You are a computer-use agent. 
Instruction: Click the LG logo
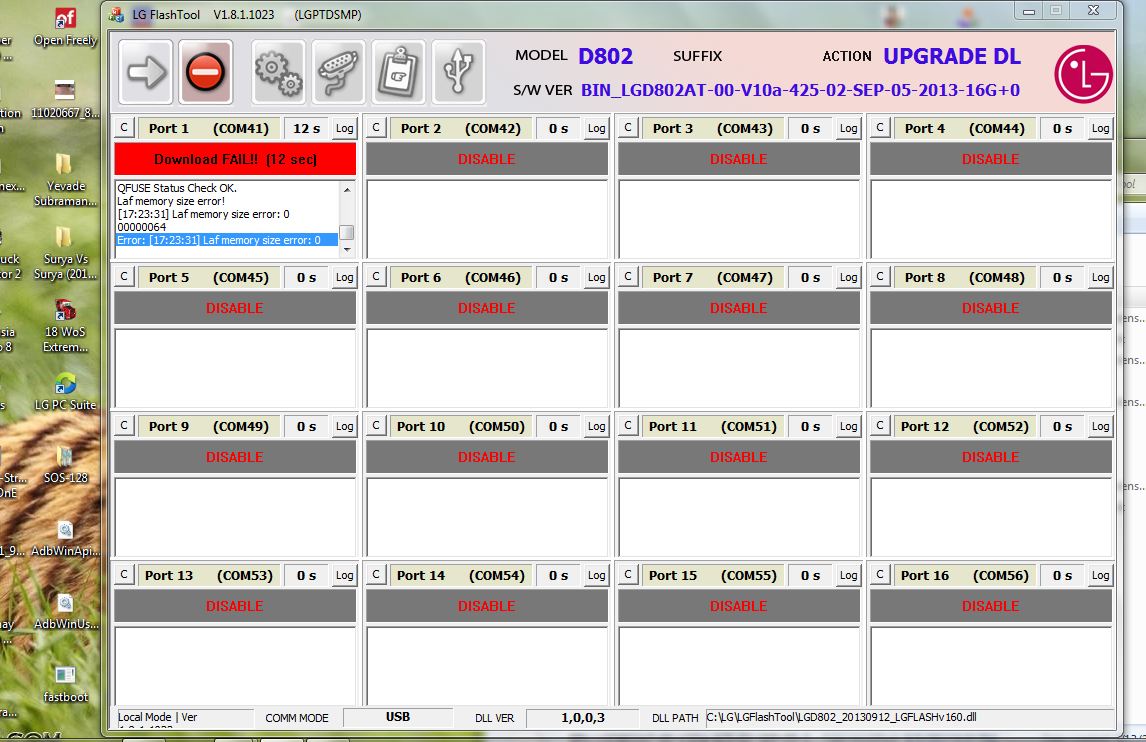point(1083,74)
